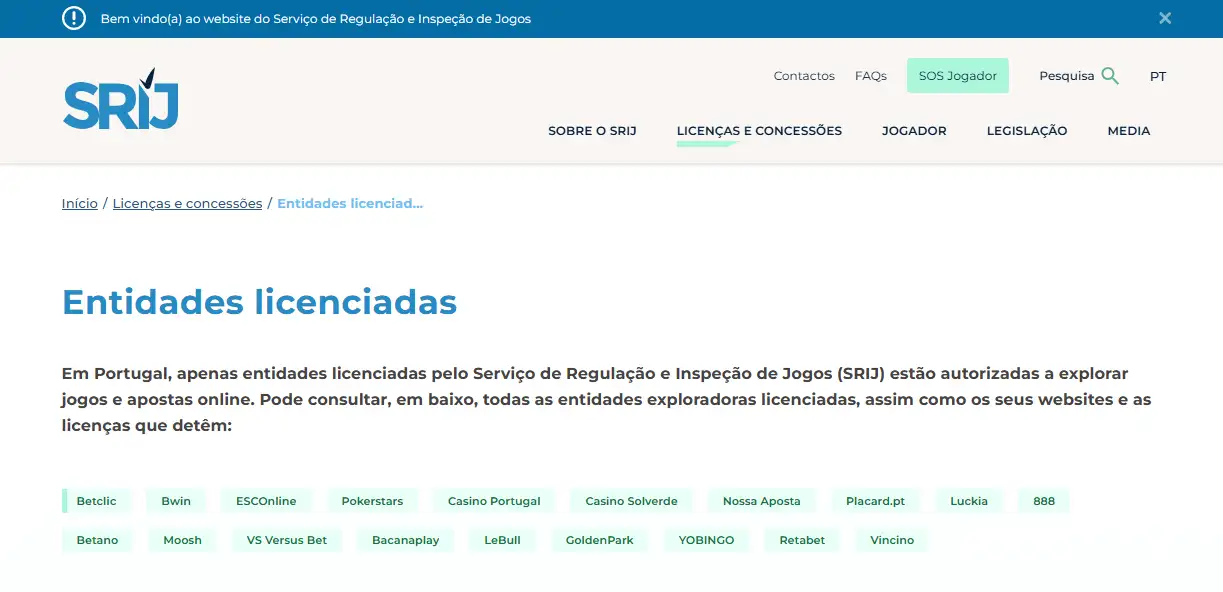Open the SOBRE O SRIJ menu
Viewport: 1223px width, 592px height.
[x=592, y=131]
